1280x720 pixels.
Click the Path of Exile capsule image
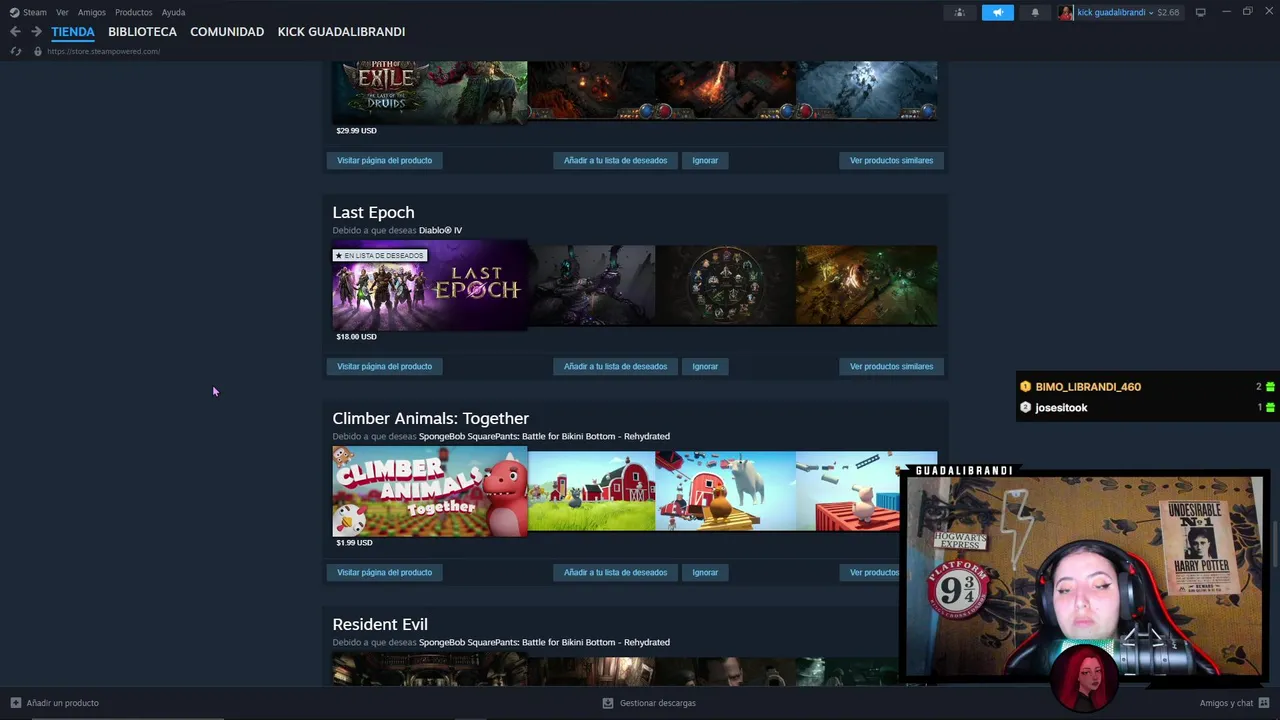tap(429, 92)
